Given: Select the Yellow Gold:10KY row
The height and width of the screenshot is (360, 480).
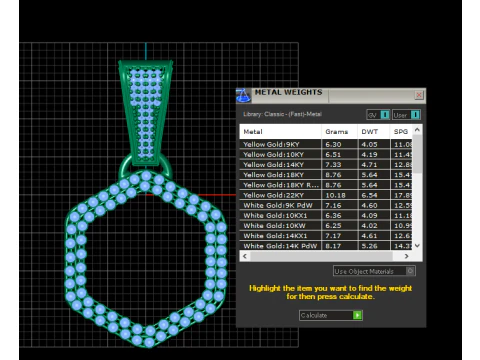Looking at the screenshot, I should [326, 155].
